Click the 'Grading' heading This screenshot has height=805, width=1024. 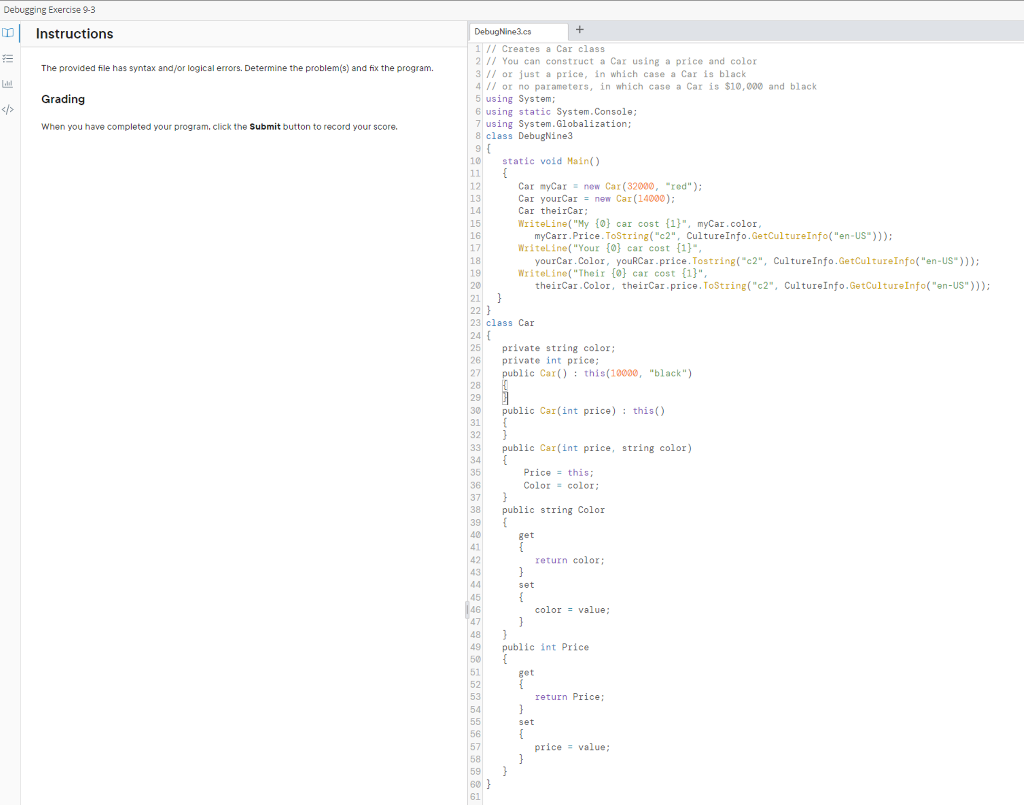pyautogui.click(x=63, y=99)
